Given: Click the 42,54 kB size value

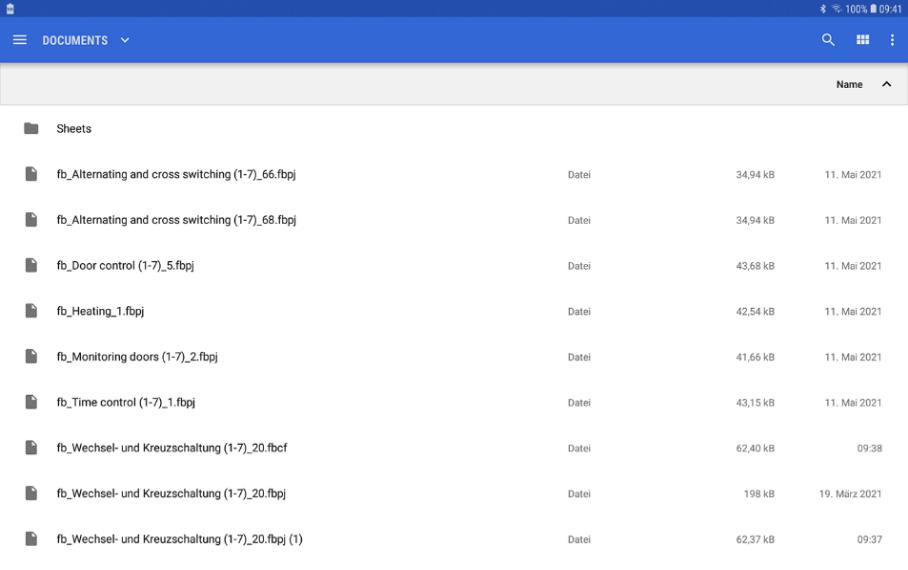Looking at the screenshot, I should 755,312.
